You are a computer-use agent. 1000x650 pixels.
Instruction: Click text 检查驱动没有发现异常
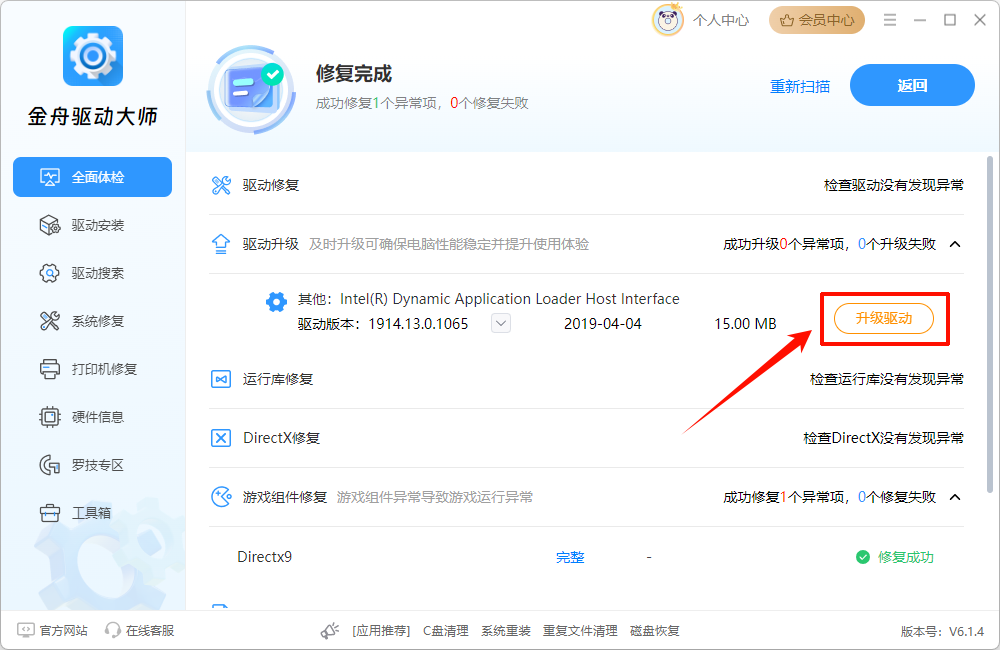click(x=893, y=185)
